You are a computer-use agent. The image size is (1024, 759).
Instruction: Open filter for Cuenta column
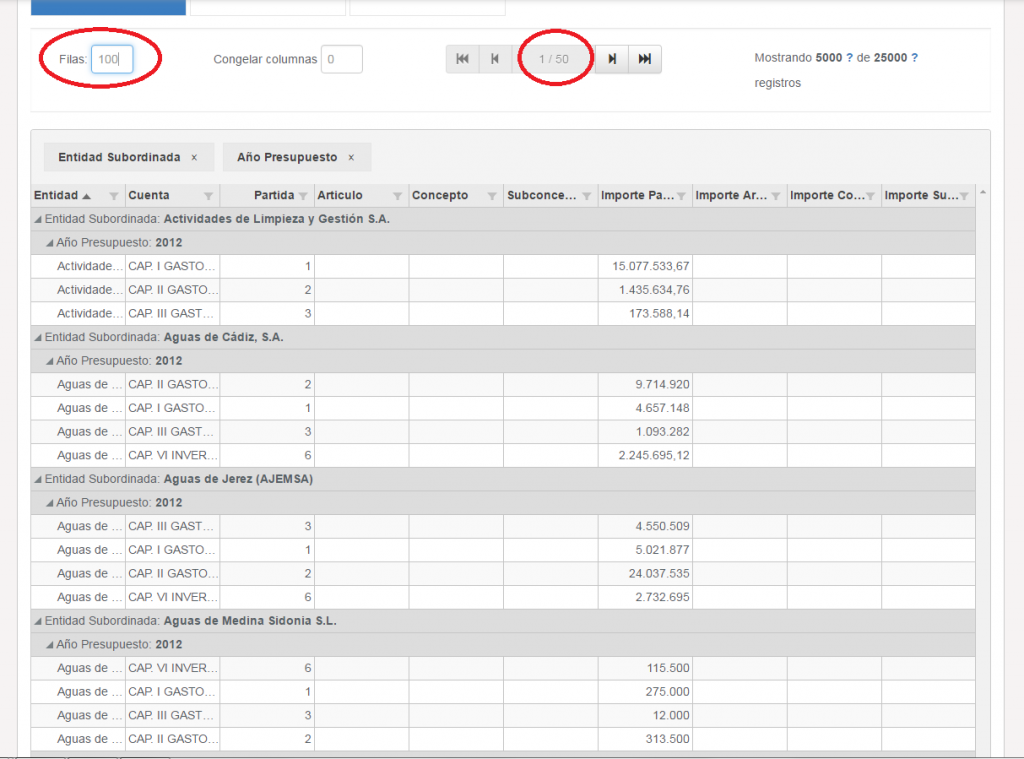(x=208, y=196)
